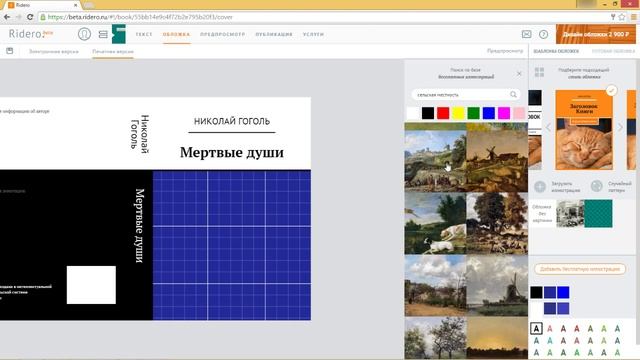Pick black swatch in cover palette
The width and height of the screenshot is (640, 360).
[536, 292]
